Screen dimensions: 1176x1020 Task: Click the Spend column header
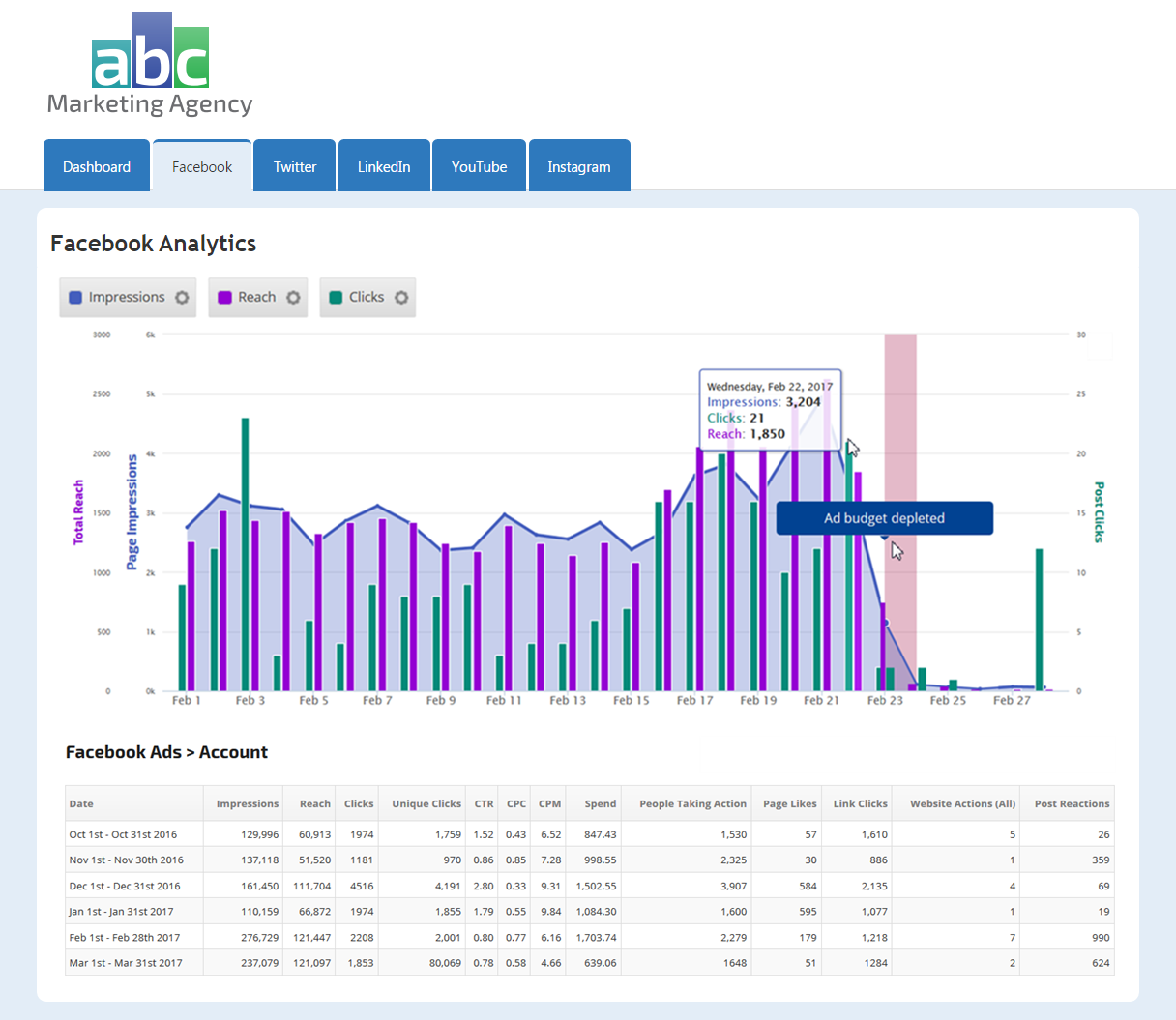click(x=600, y=803)
